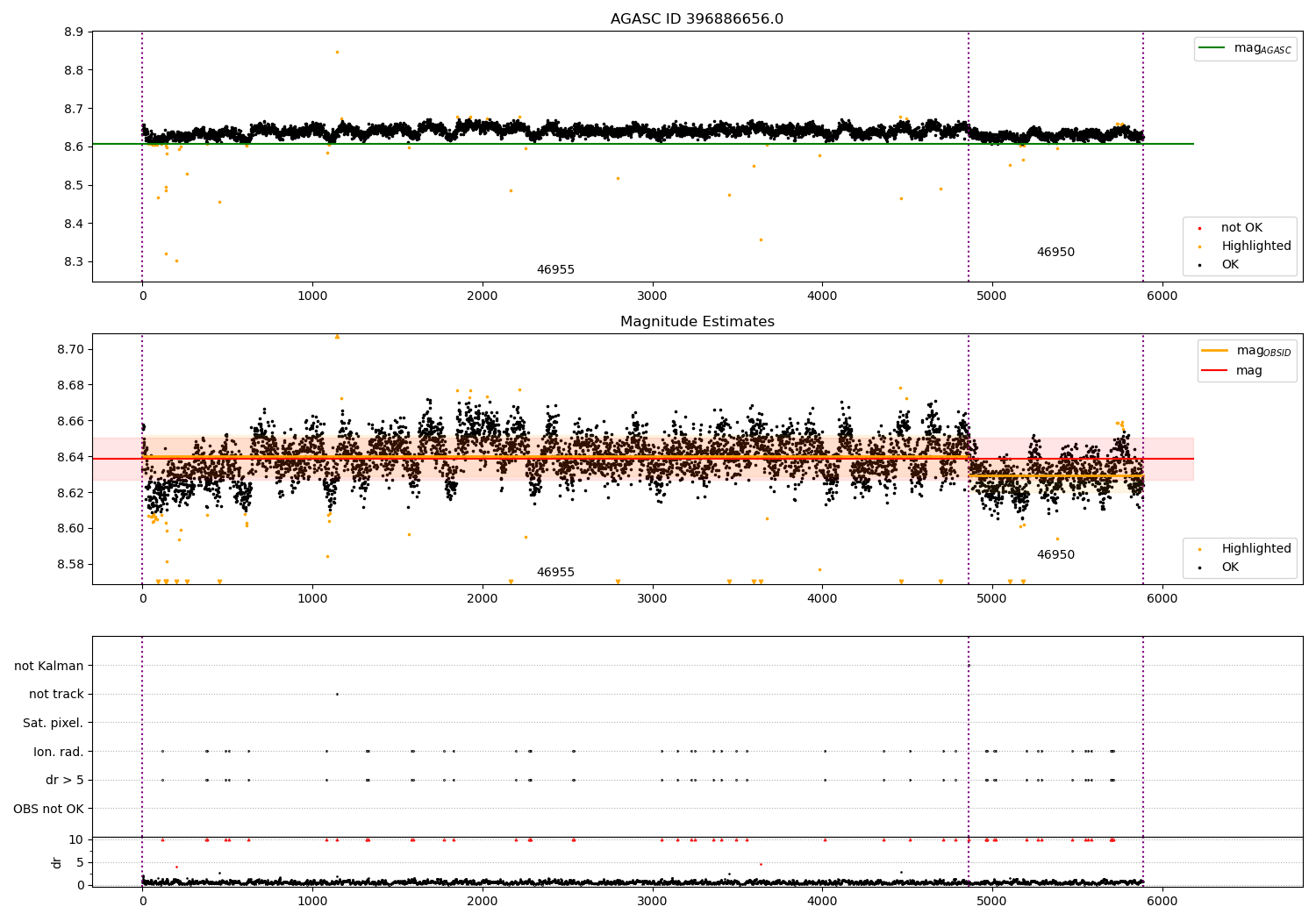Click the 'not Kalman' y-axis label
The height and width of the screenshot is (921, 1316).
coord(49,667)
